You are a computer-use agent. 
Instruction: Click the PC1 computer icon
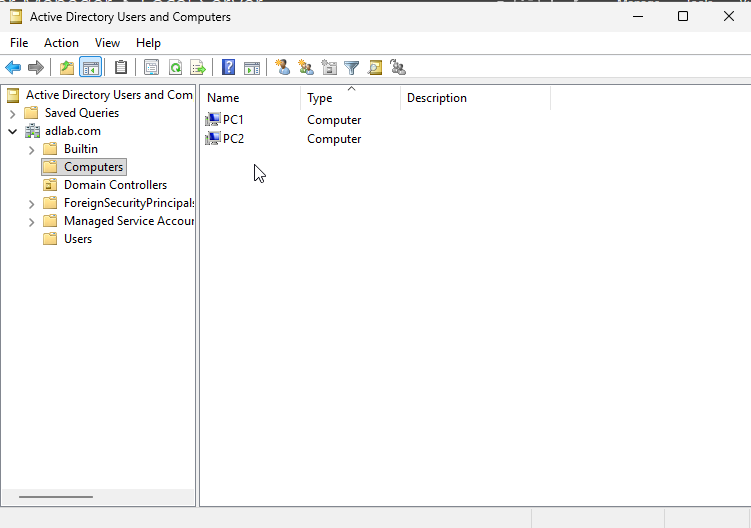(213, 119)
